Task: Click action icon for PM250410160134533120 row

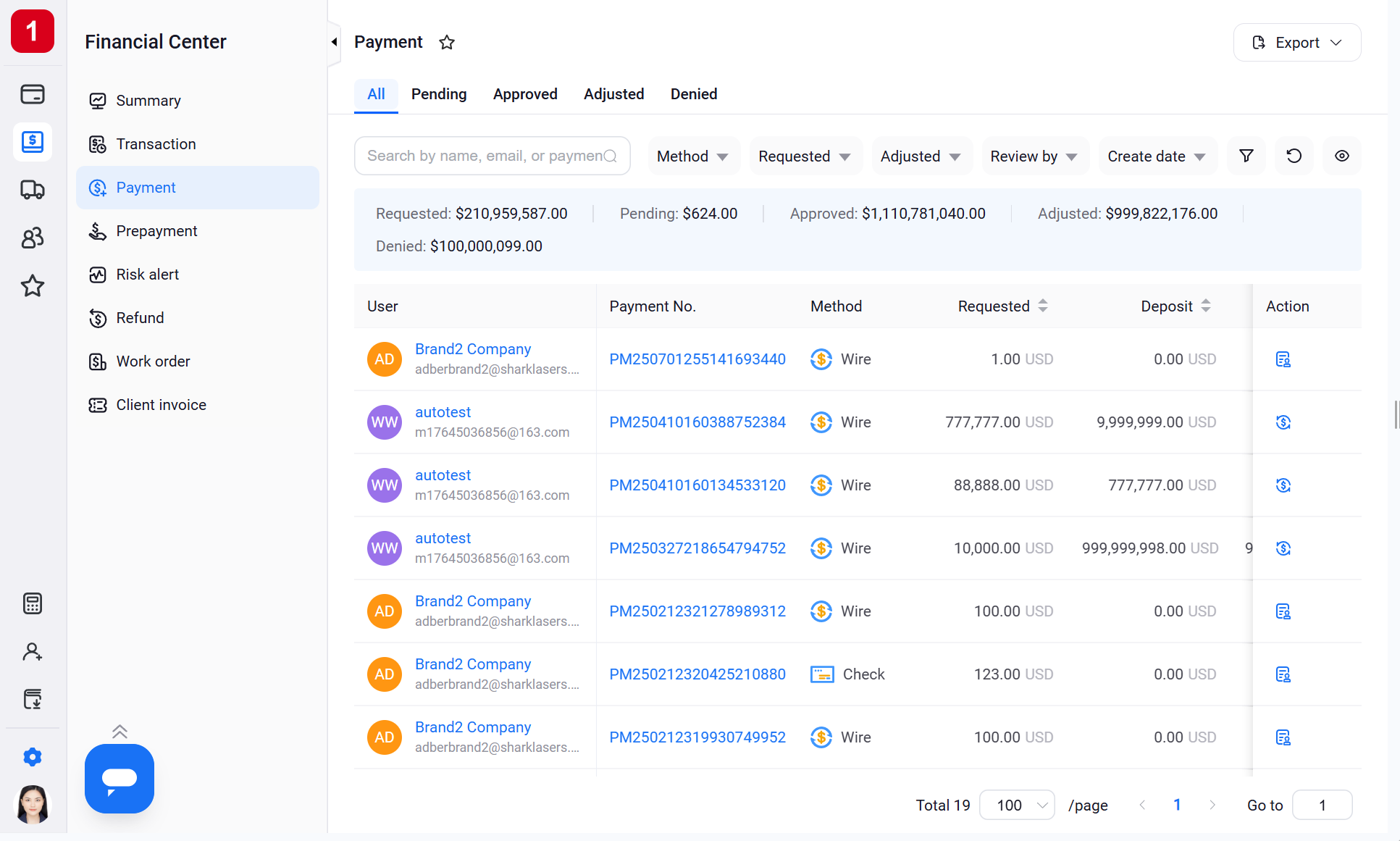Action: pos(1283,485)
